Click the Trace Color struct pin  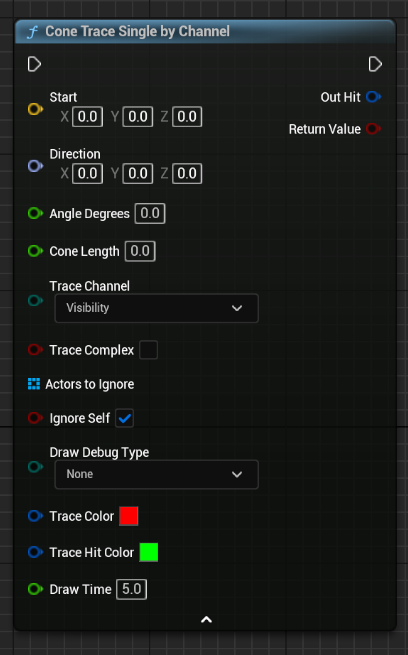click(x=35, y=515)
